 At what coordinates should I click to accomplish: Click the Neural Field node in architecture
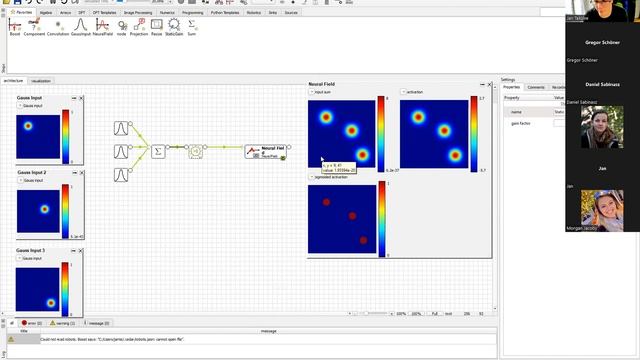tap(266, 152)
